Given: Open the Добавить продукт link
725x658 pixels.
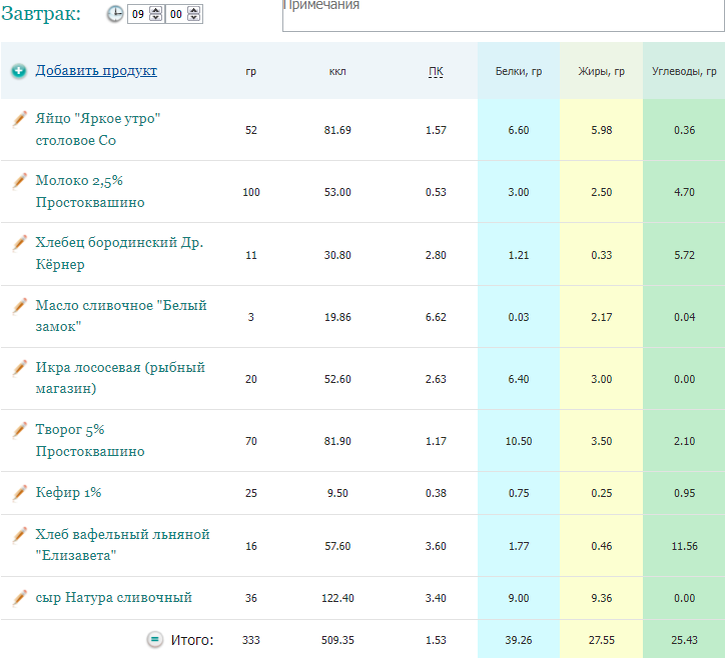Looking at the screenshot, I should click(x=96, y=70).
